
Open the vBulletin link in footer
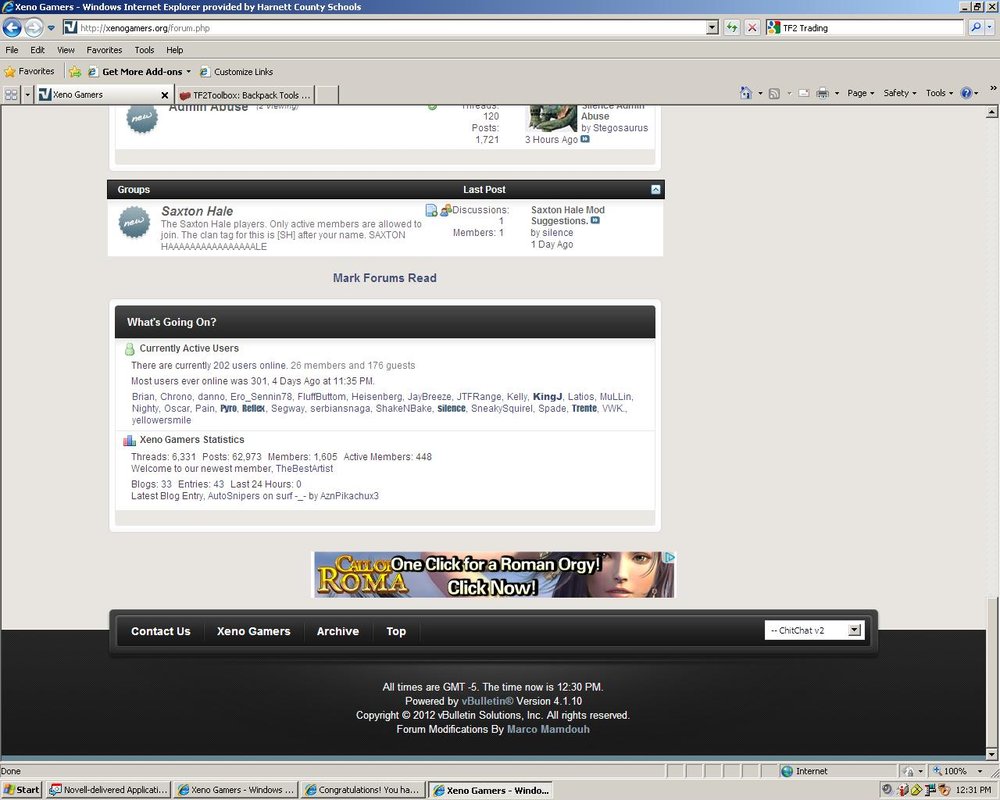[x=487, y=701]
